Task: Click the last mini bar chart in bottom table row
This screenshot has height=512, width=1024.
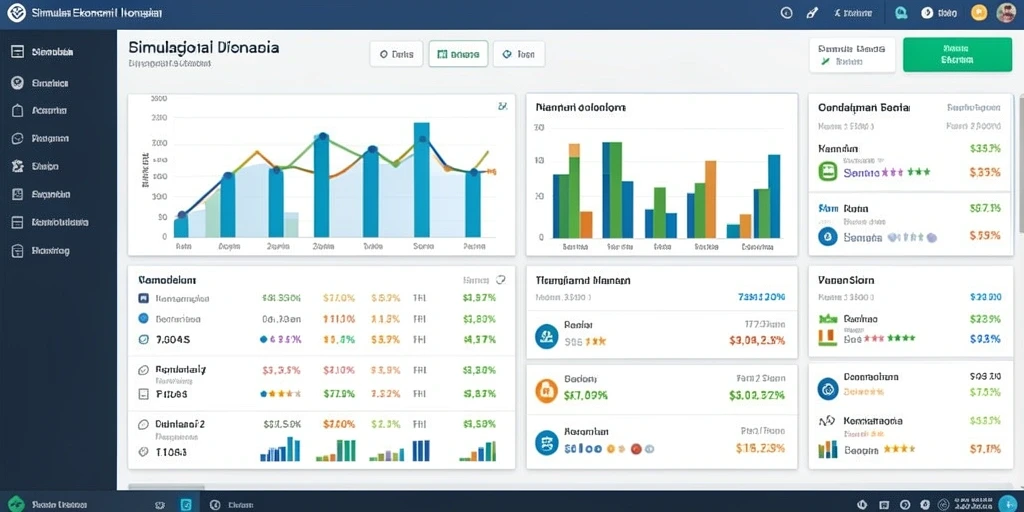Action: (x=477, y=451)
